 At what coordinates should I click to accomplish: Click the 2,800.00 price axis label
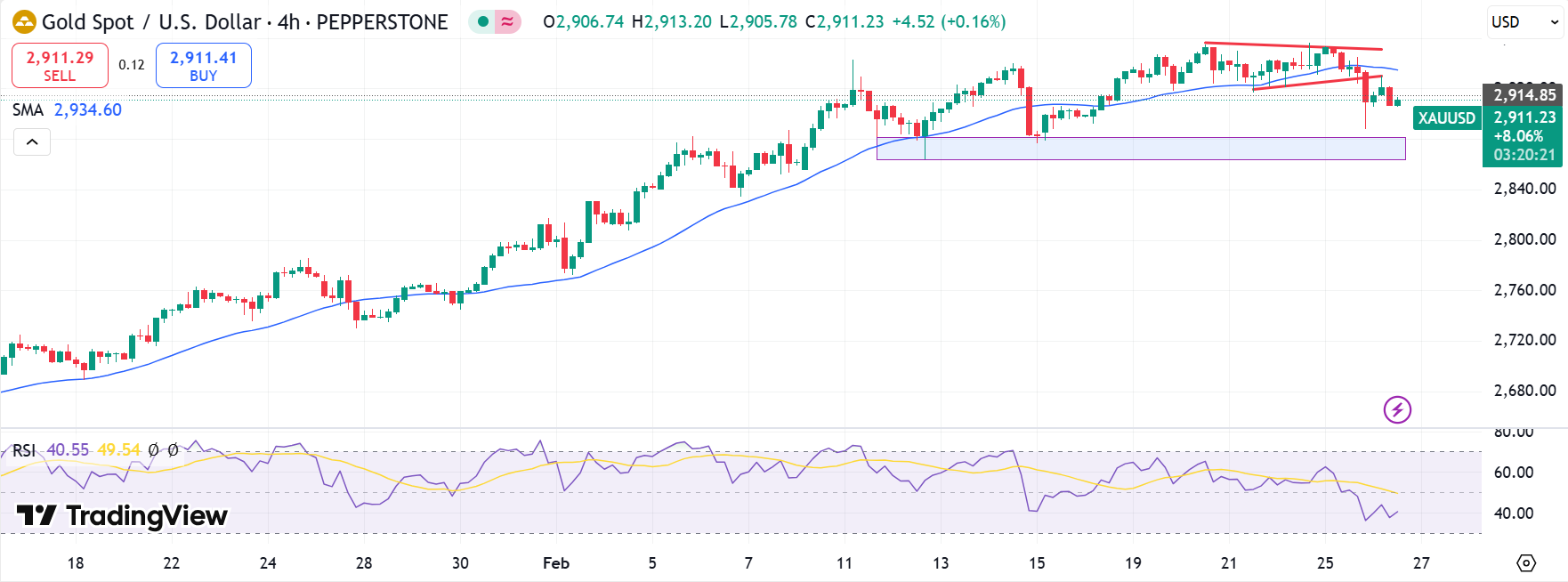tap(1524, 239)
